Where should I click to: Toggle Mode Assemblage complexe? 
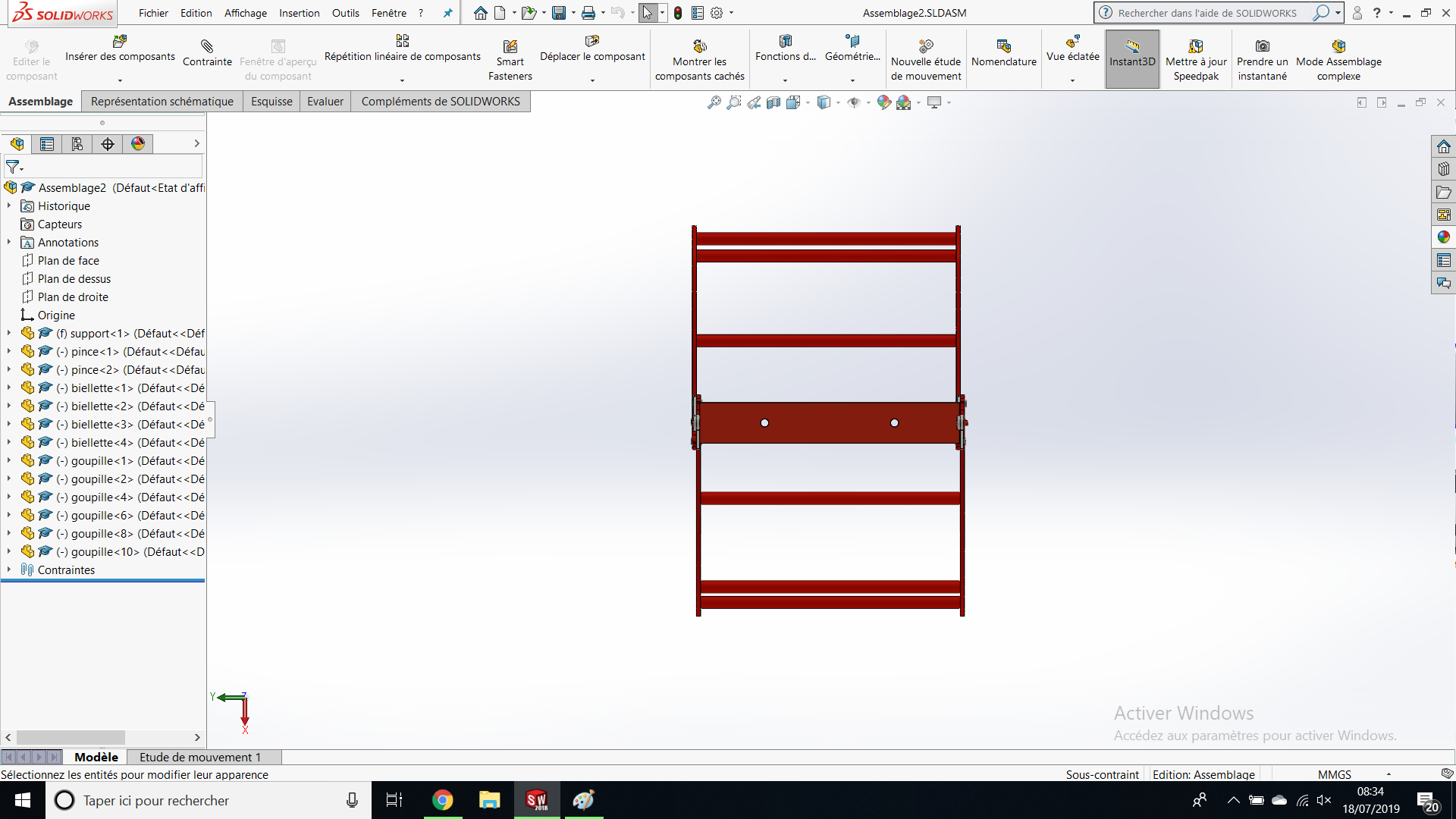tap(1338, 46)
